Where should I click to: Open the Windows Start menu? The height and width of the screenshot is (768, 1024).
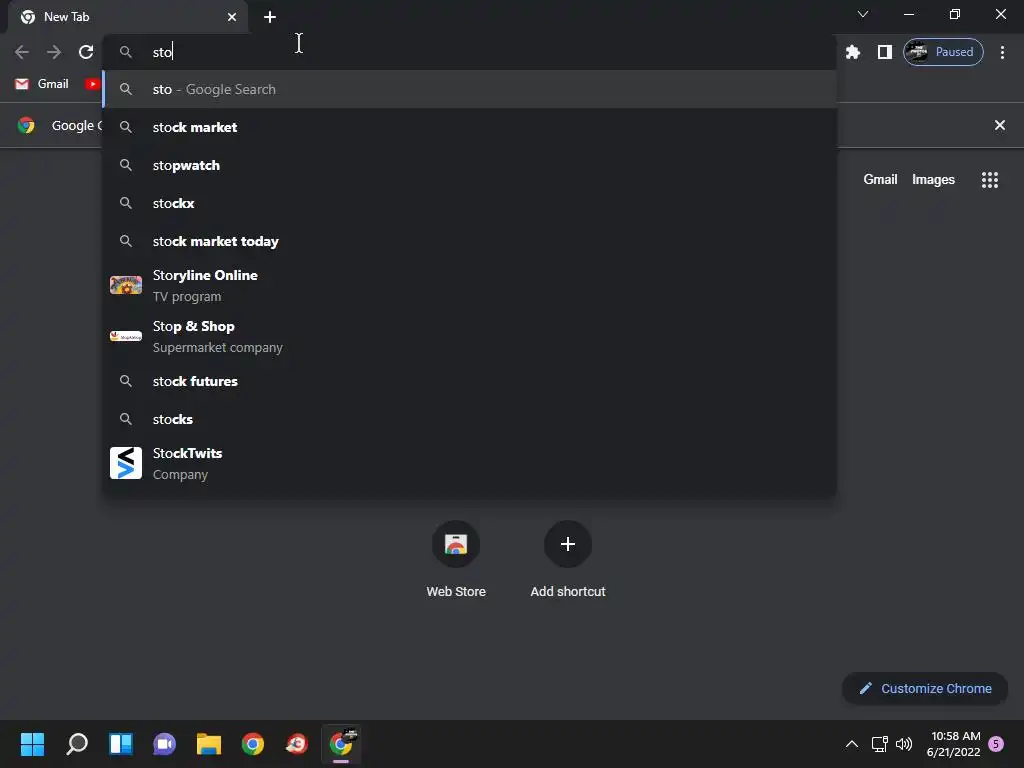point(32,744)
